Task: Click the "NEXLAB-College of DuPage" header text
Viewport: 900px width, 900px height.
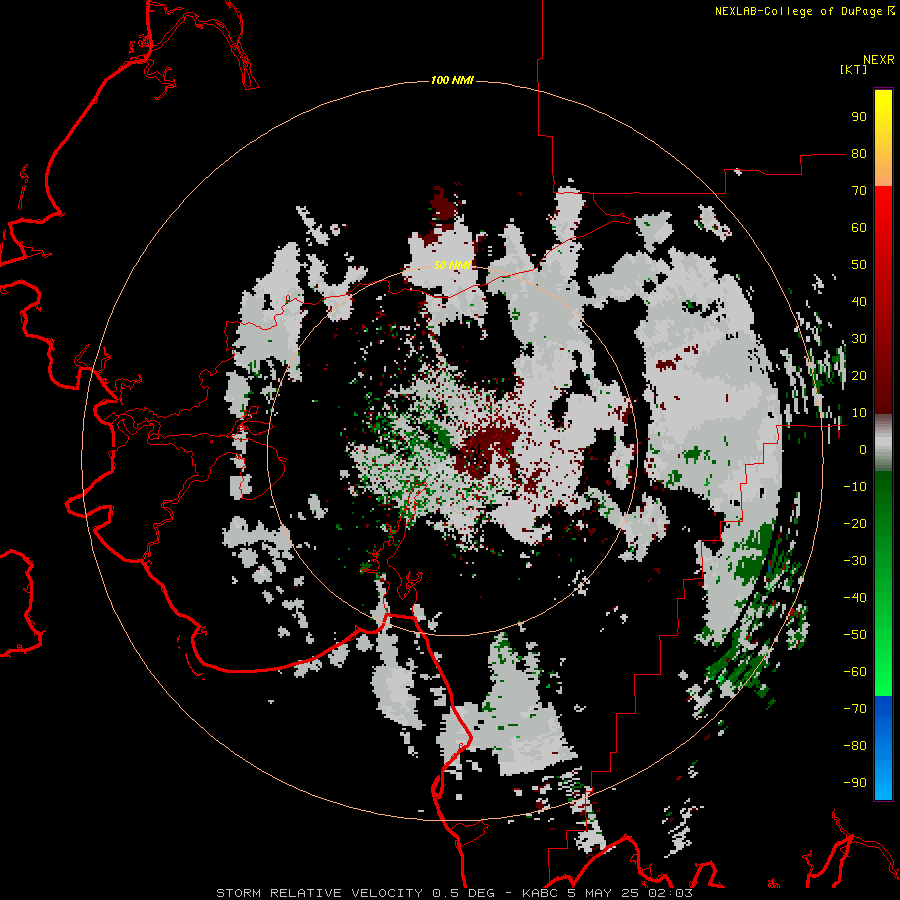Action: (x=798, y=11)
